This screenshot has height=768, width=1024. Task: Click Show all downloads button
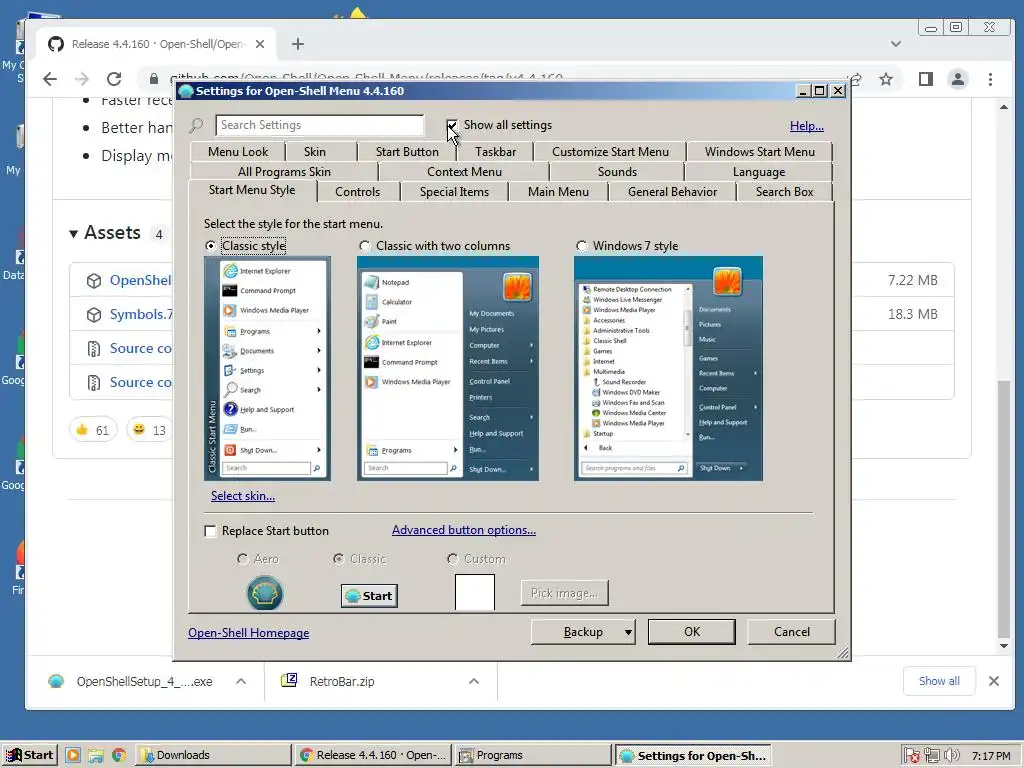(x=939, y=681)
